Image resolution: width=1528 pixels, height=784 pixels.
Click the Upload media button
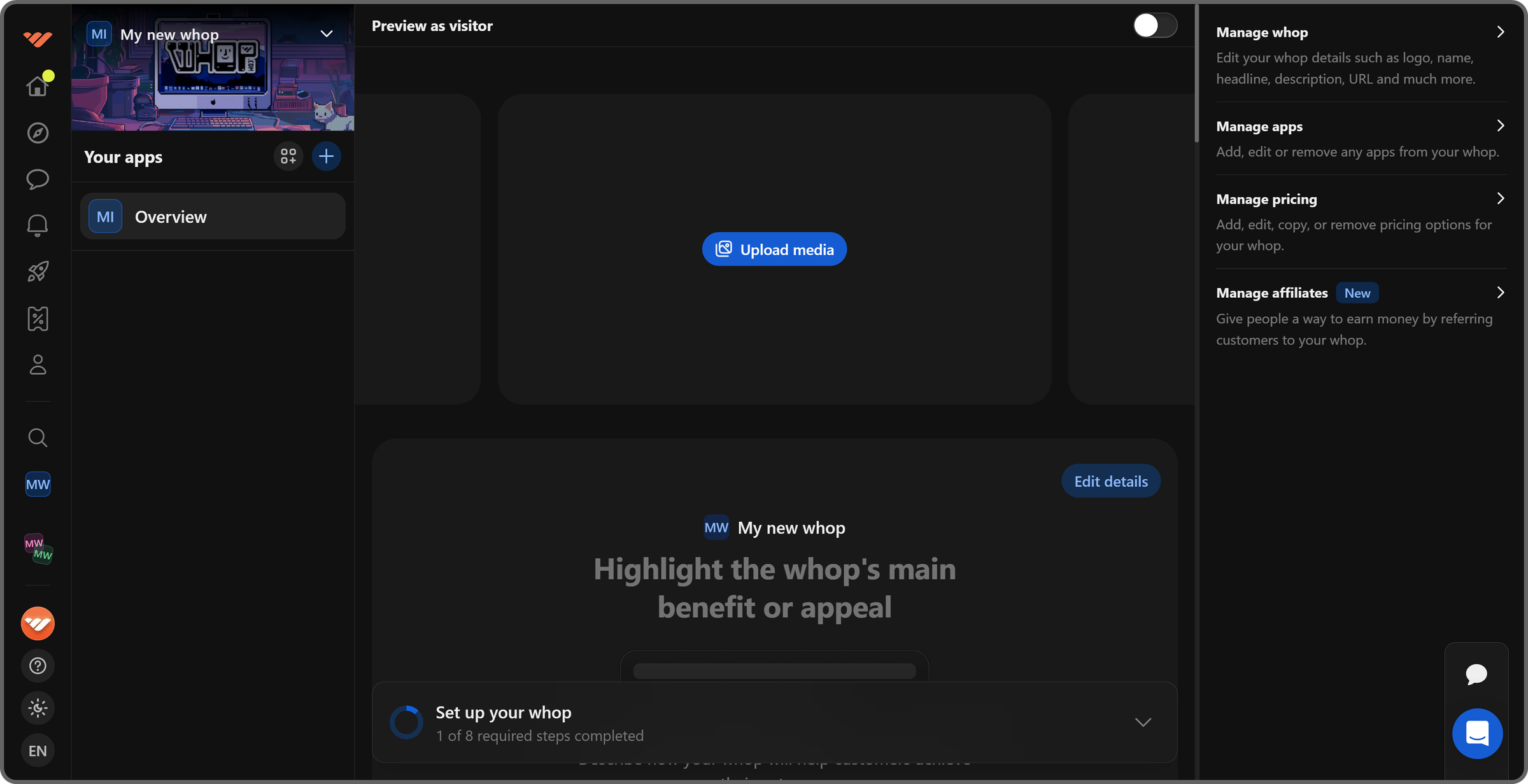tap(774, 249)
